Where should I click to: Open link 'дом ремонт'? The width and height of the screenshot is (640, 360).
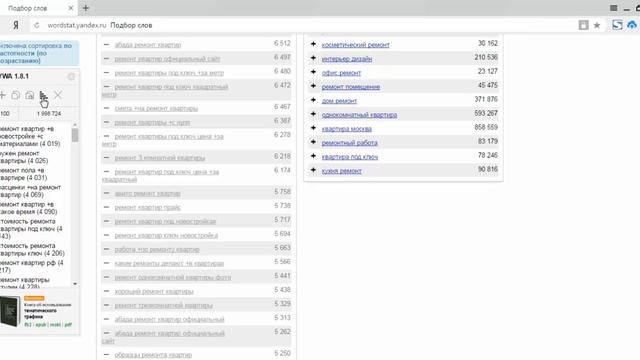[x=339, y=101]
